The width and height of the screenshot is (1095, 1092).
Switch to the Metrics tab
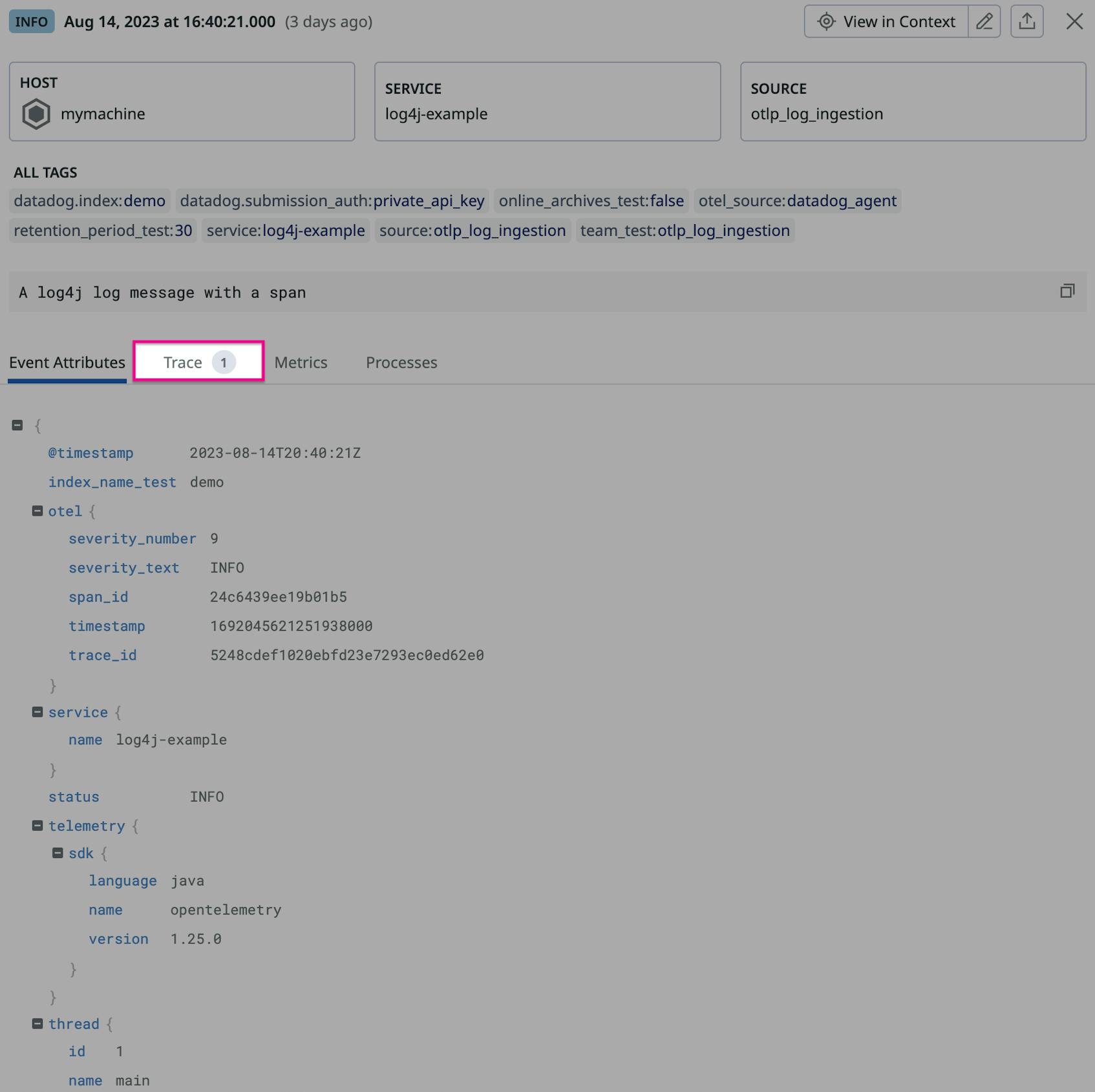click(301, 362)
